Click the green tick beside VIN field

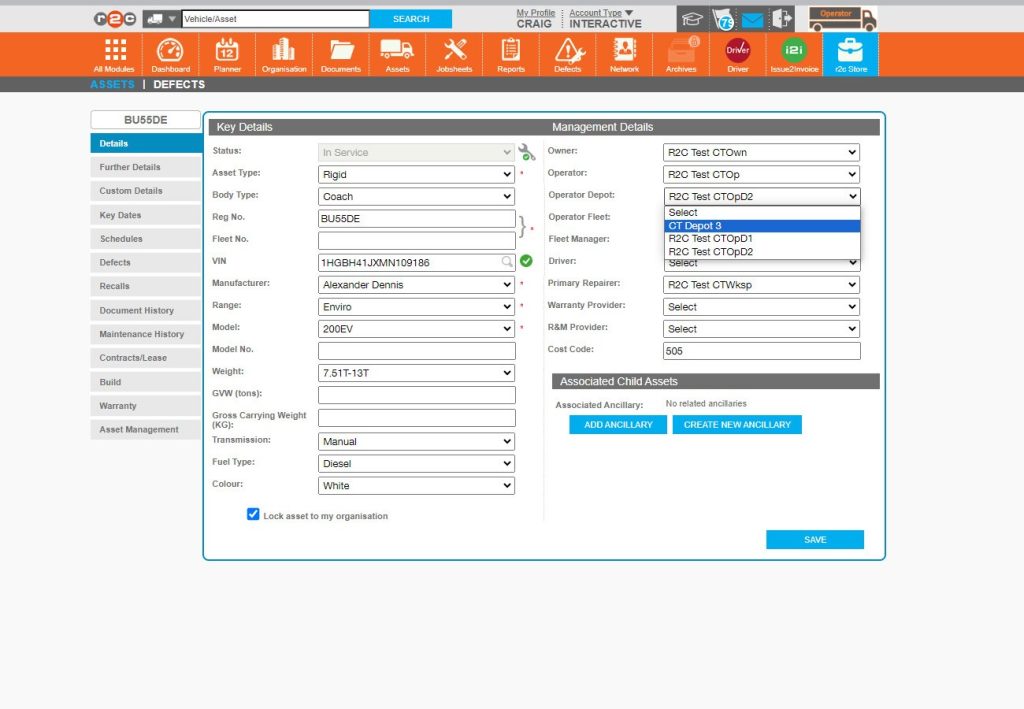(x=527, y=261)
